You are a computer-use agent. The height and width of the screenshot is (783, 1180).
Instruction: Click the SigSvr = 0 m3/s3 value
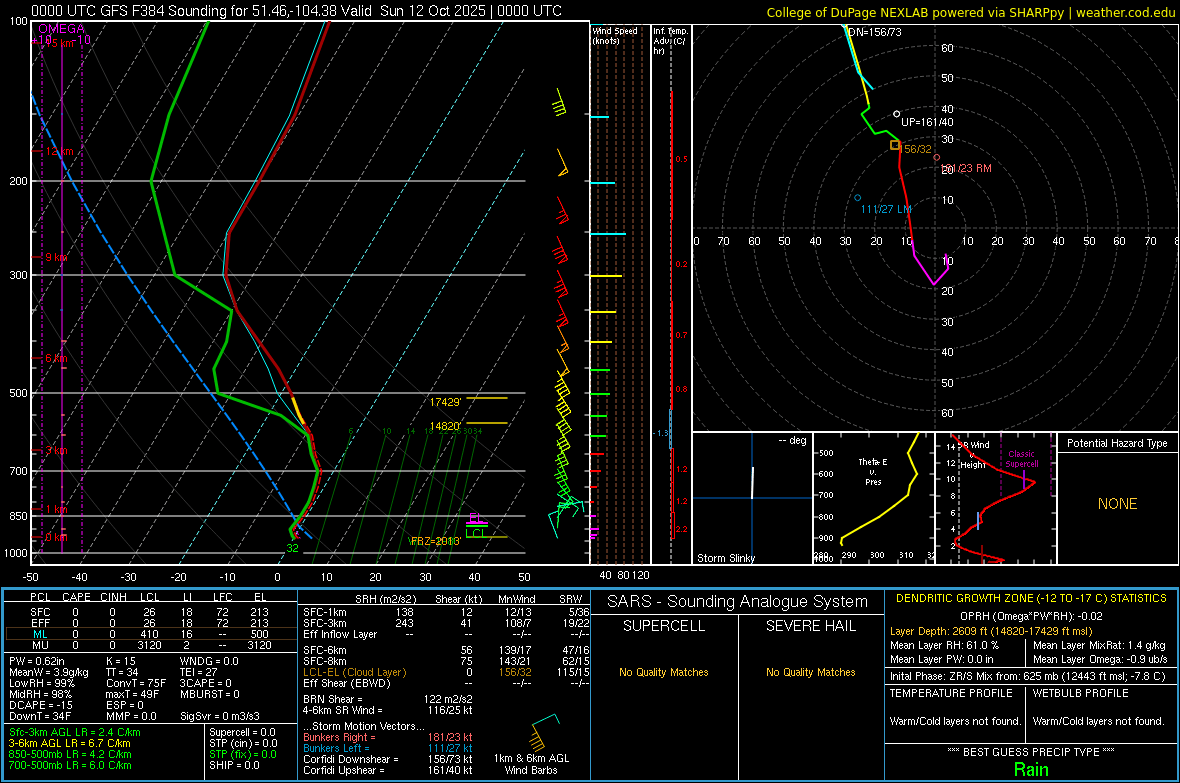tap(220, 717)
